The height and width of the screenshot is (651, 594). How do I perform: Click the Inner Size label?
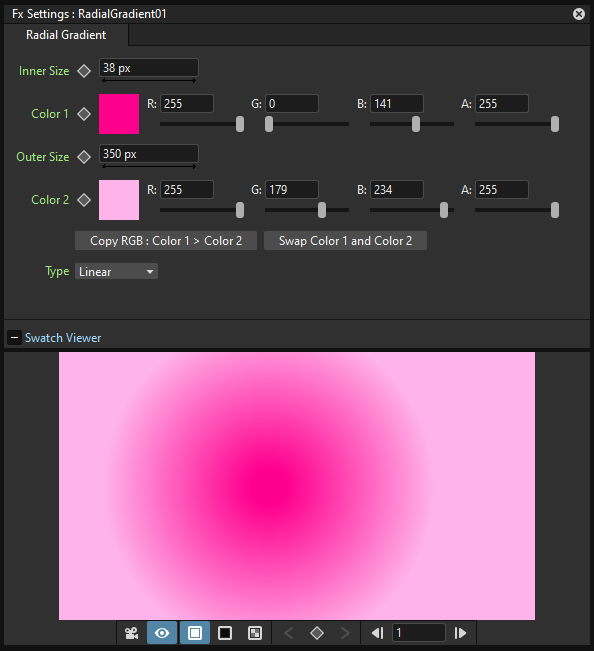tap(44, 71)
